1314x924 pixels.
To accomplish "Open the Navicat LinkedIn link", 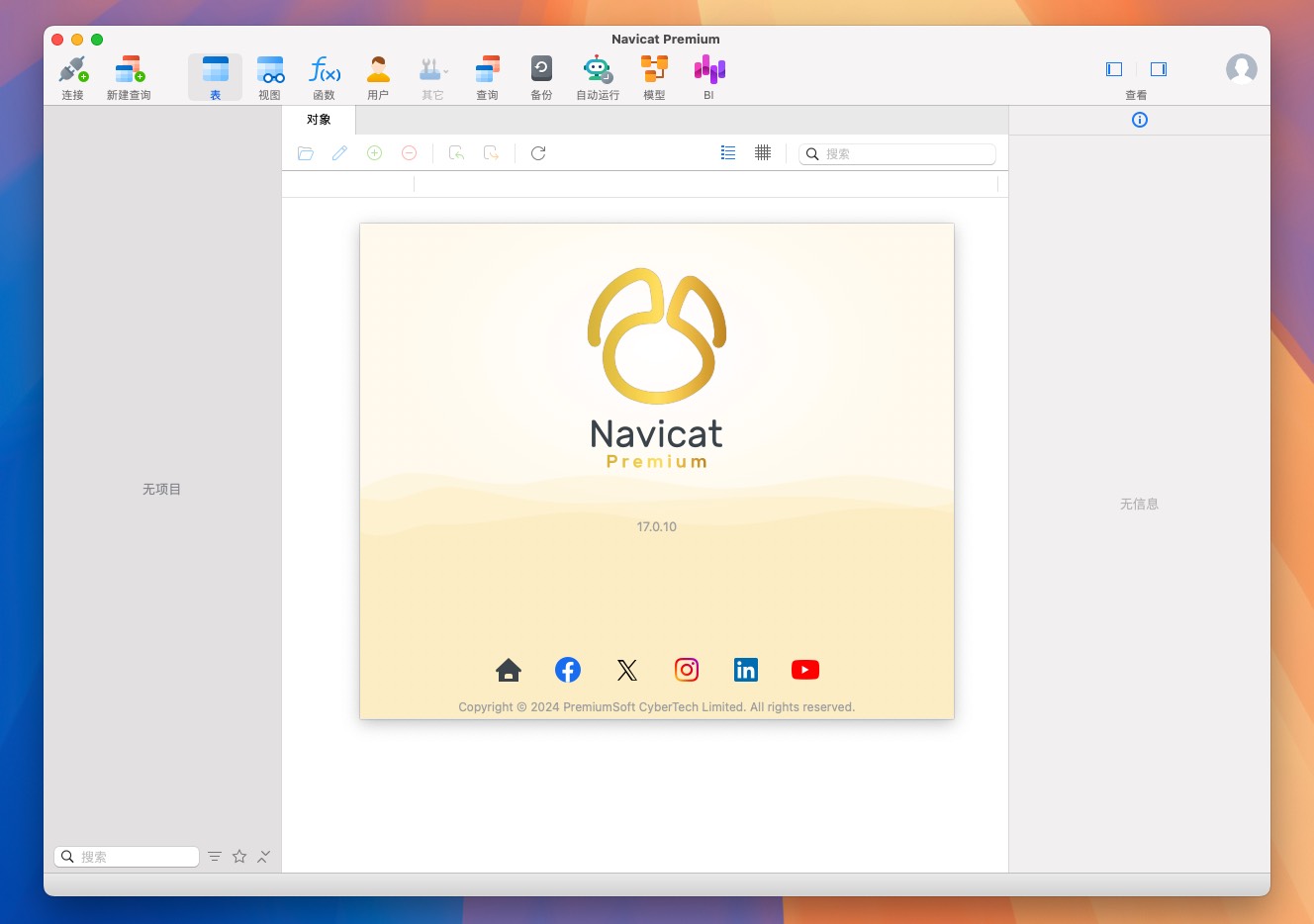I will [x=746, y=670].
